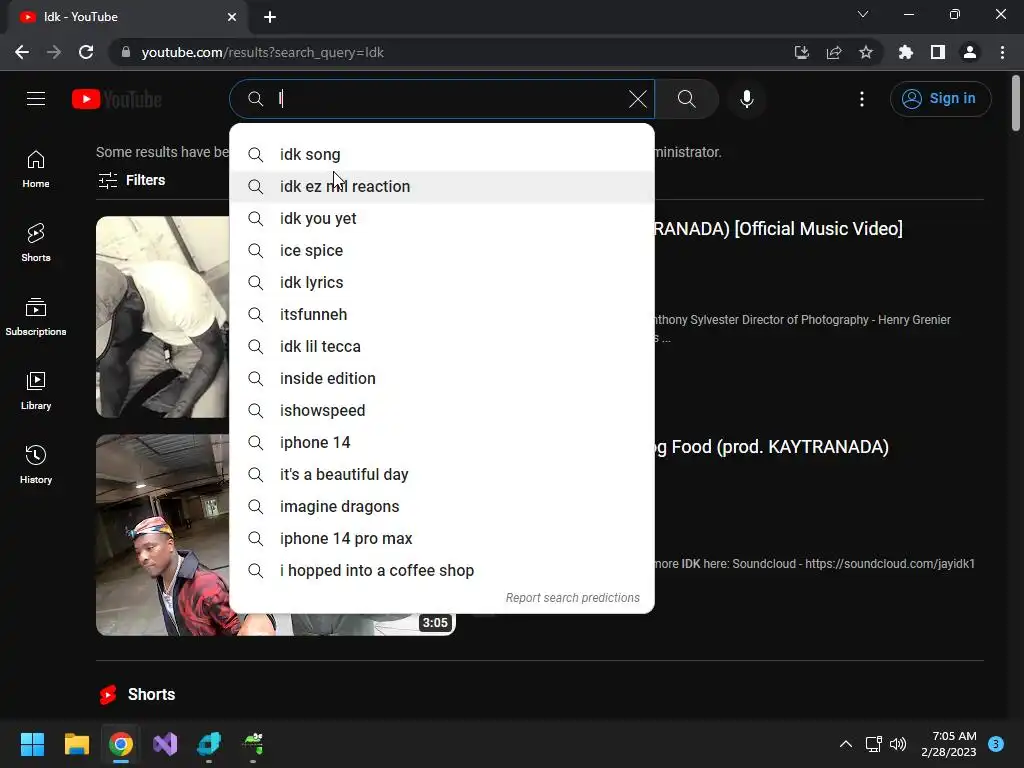Open Windows Start menu
Image resolution: width=1024 pixels, height=768 pixels.
(32, 744)
